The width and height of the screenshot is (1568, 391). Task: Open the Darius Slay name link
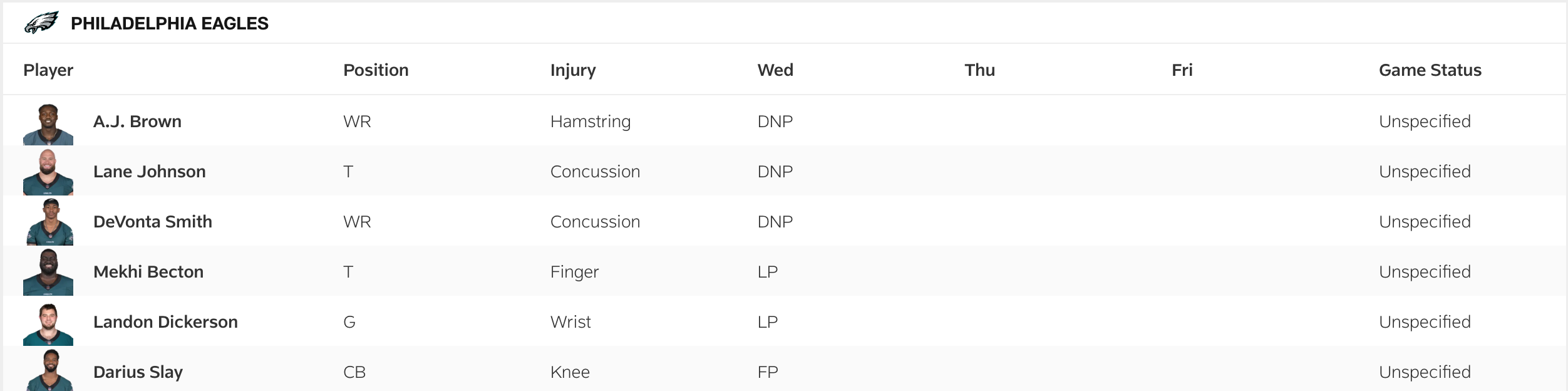pyautogui.click(x=138, y=372)
